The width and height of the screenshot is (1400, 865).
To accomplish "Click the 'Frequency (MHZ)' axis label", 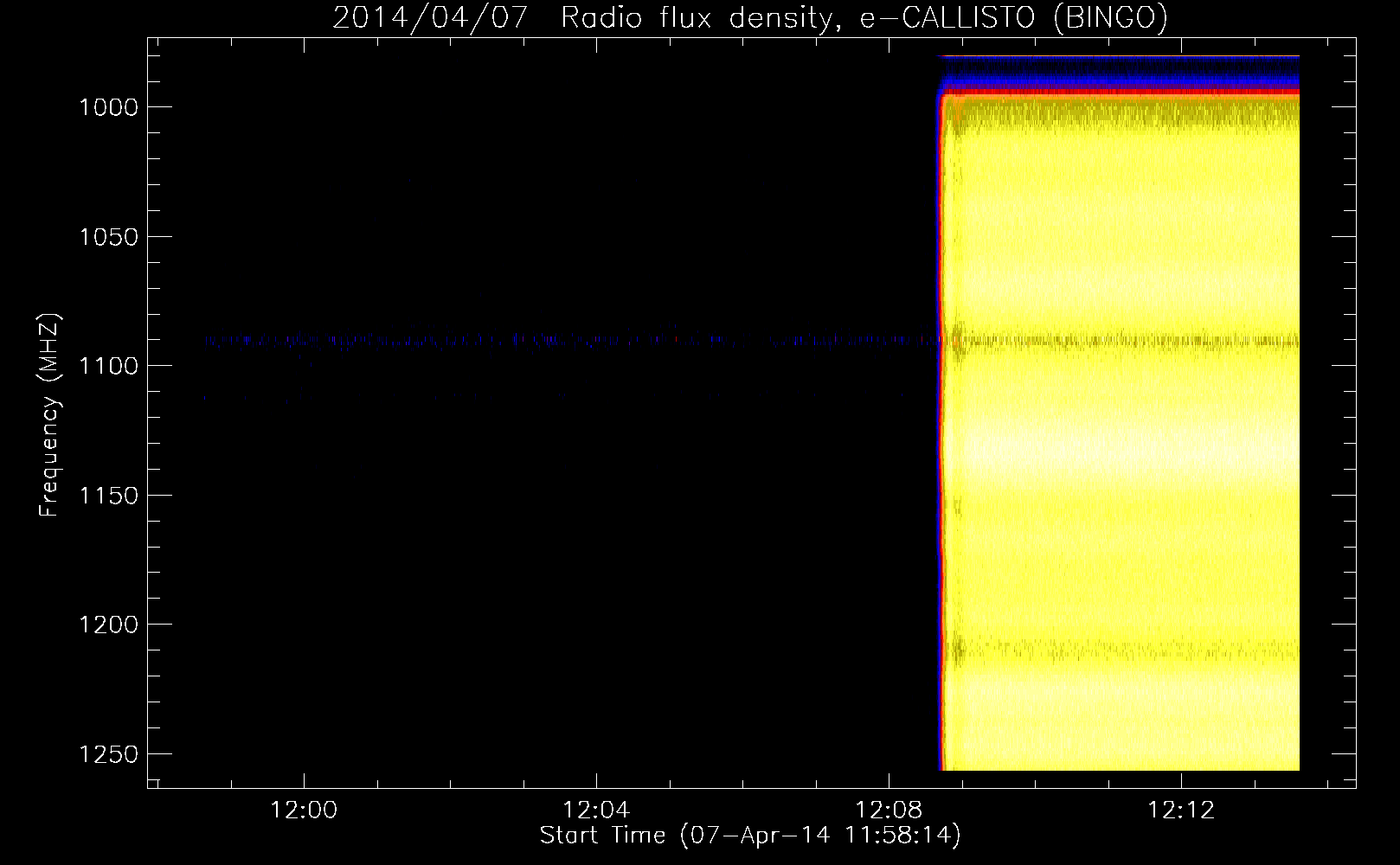I will point(49,414).
